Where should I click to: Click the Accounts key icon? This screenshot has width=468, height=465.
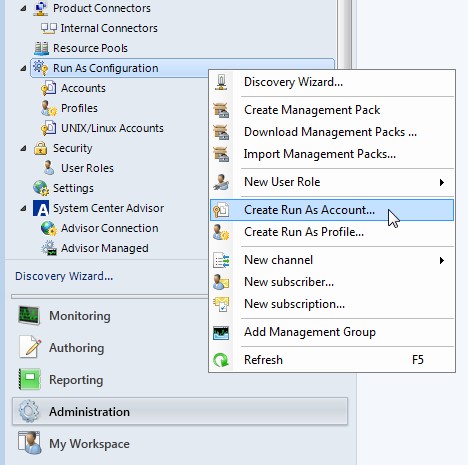[x=48, y=88]
